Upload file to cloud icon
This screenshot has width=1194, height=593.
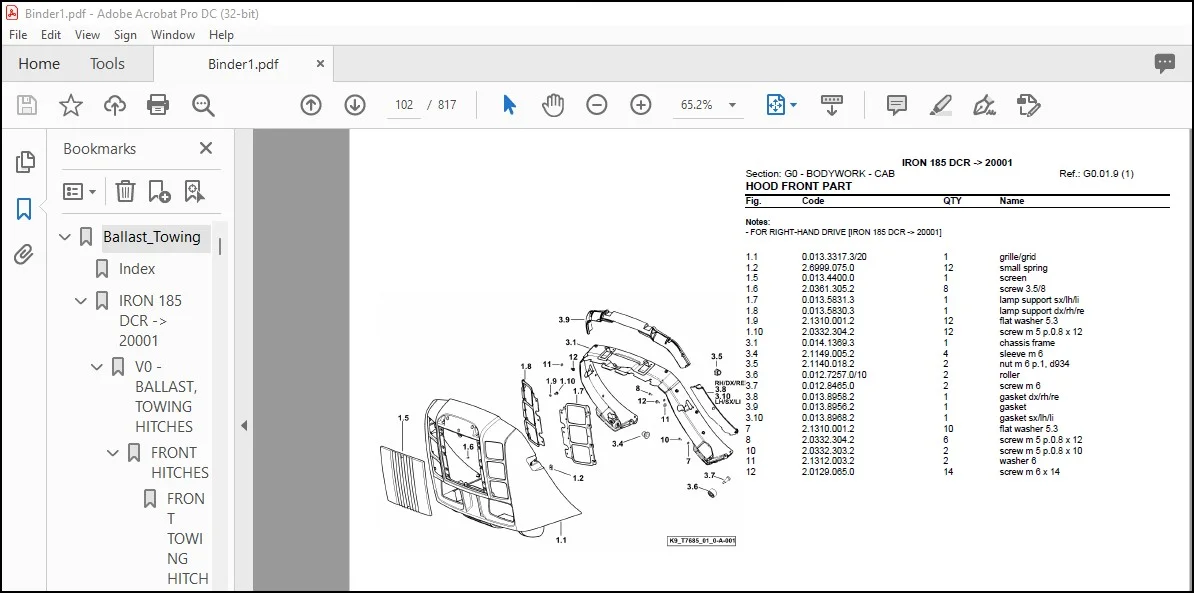coord(114,105)
